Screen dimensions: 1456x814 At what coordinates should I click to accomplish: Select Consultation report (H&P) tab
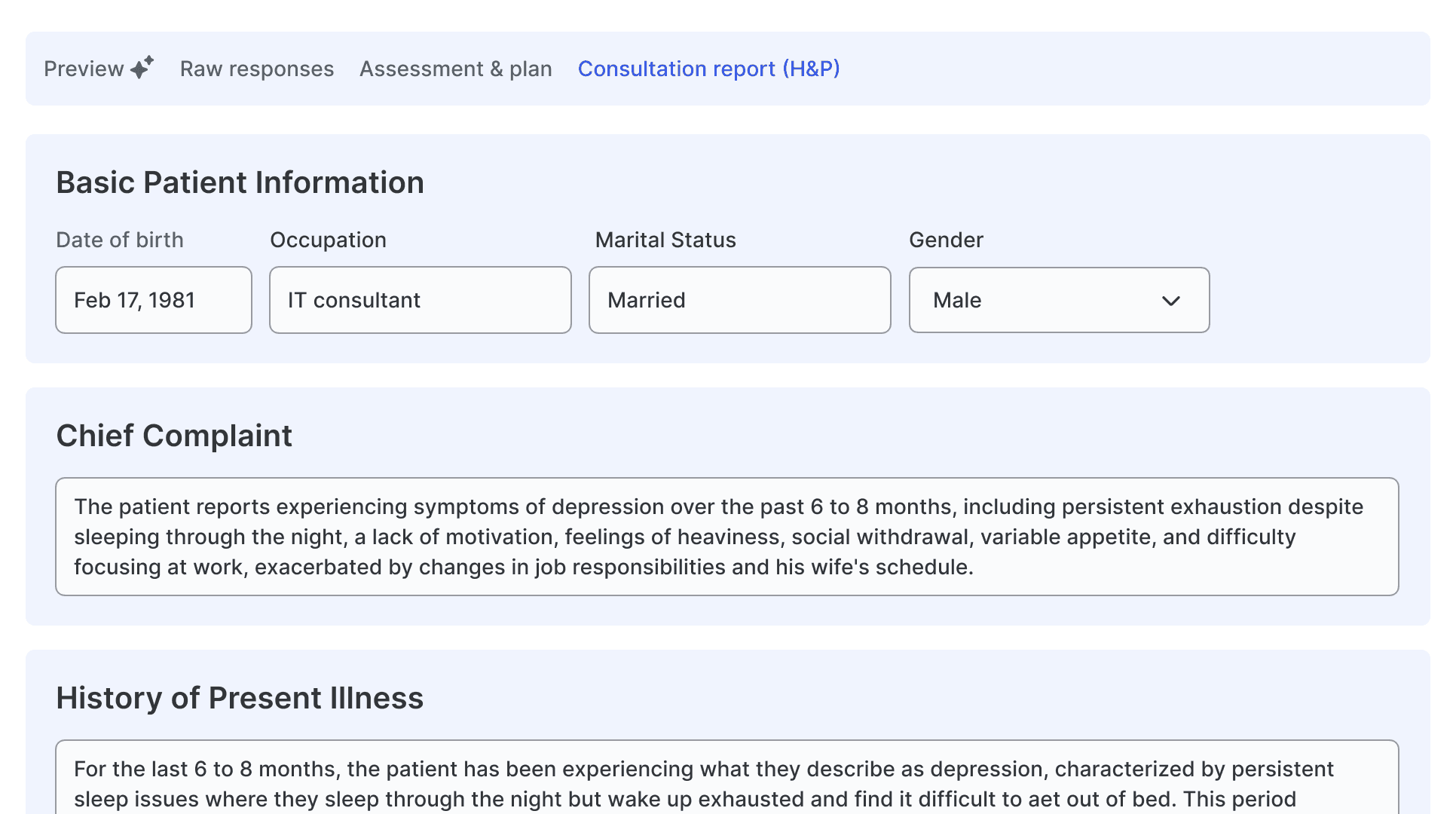[708, 69]
